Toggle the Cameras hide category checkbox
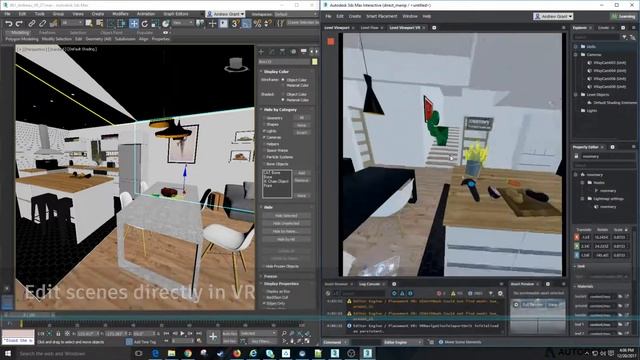Screen dimensions: 640x360 point(264,138)
